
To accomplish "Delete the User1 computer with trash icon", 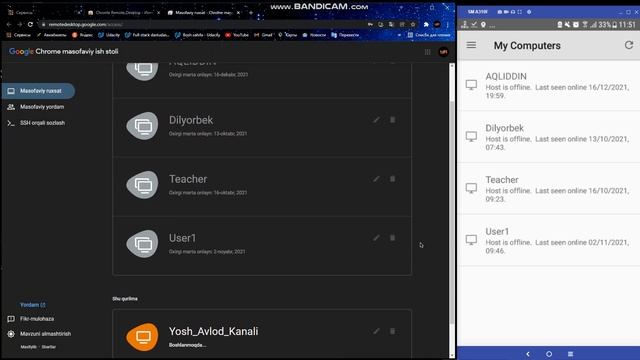I will coord(392,238).
